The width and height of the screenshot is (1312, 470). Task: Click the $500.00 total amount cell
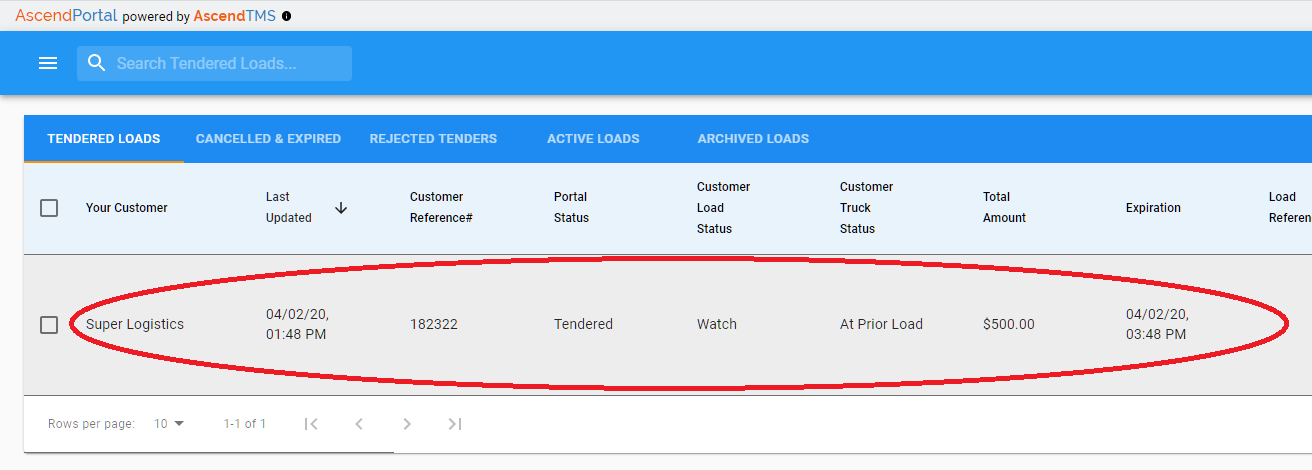click(1009, 324)
